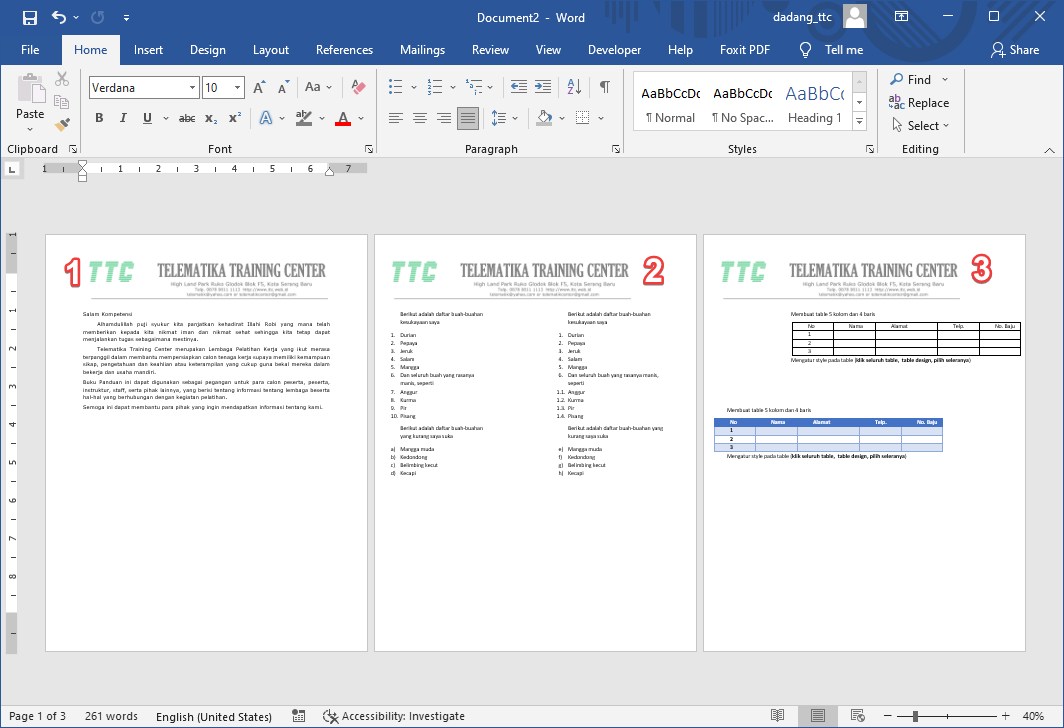
Task: Center align the paragraph text
Action: (x=420, y=118)
